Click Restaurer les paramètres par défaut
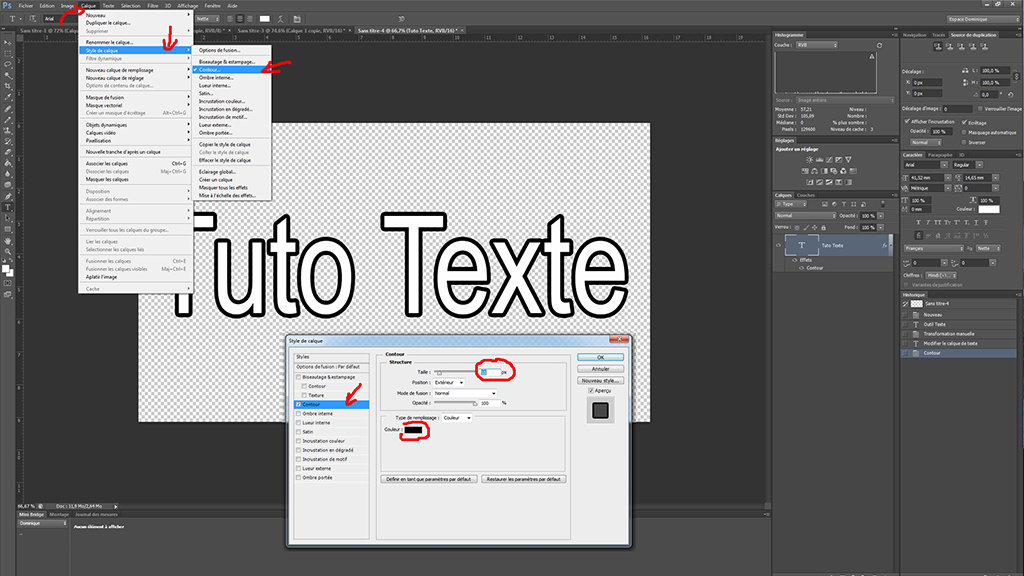 coord(523,479)
